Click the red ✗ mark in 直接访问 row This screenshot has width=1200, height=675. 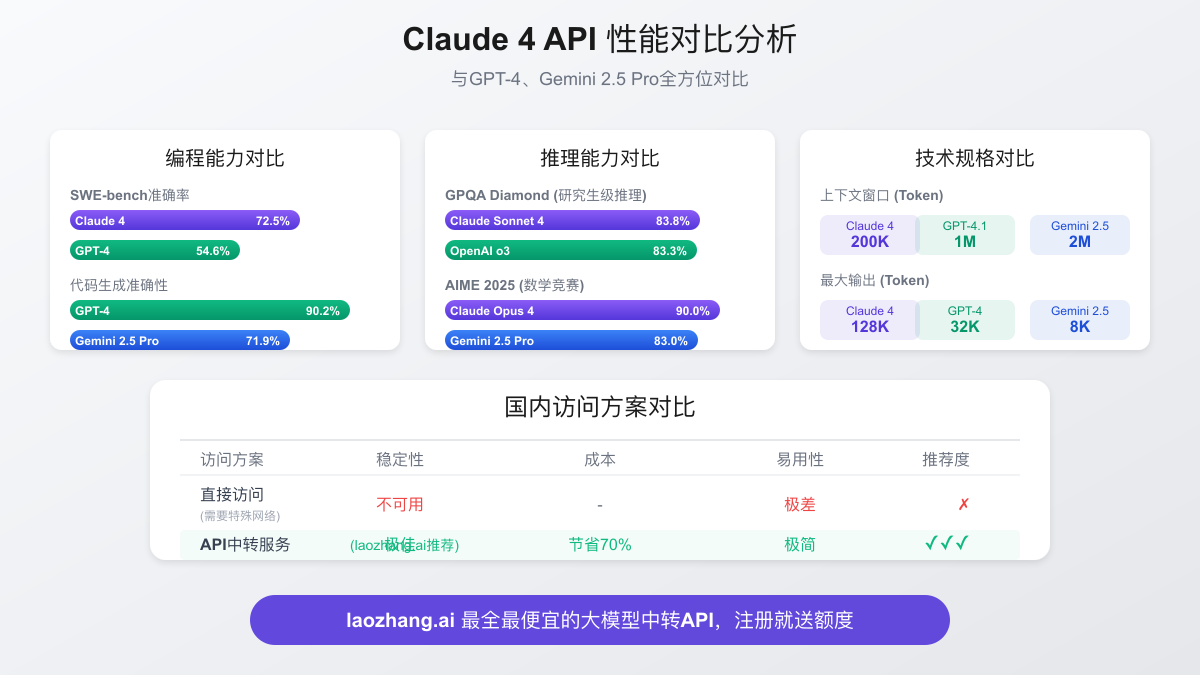[964, 505]
